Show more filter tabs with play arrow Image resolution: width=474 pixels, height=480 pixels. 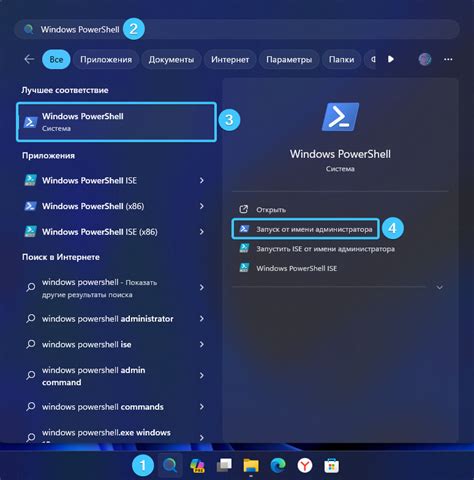pyautogui.click(x=390, y=59)
